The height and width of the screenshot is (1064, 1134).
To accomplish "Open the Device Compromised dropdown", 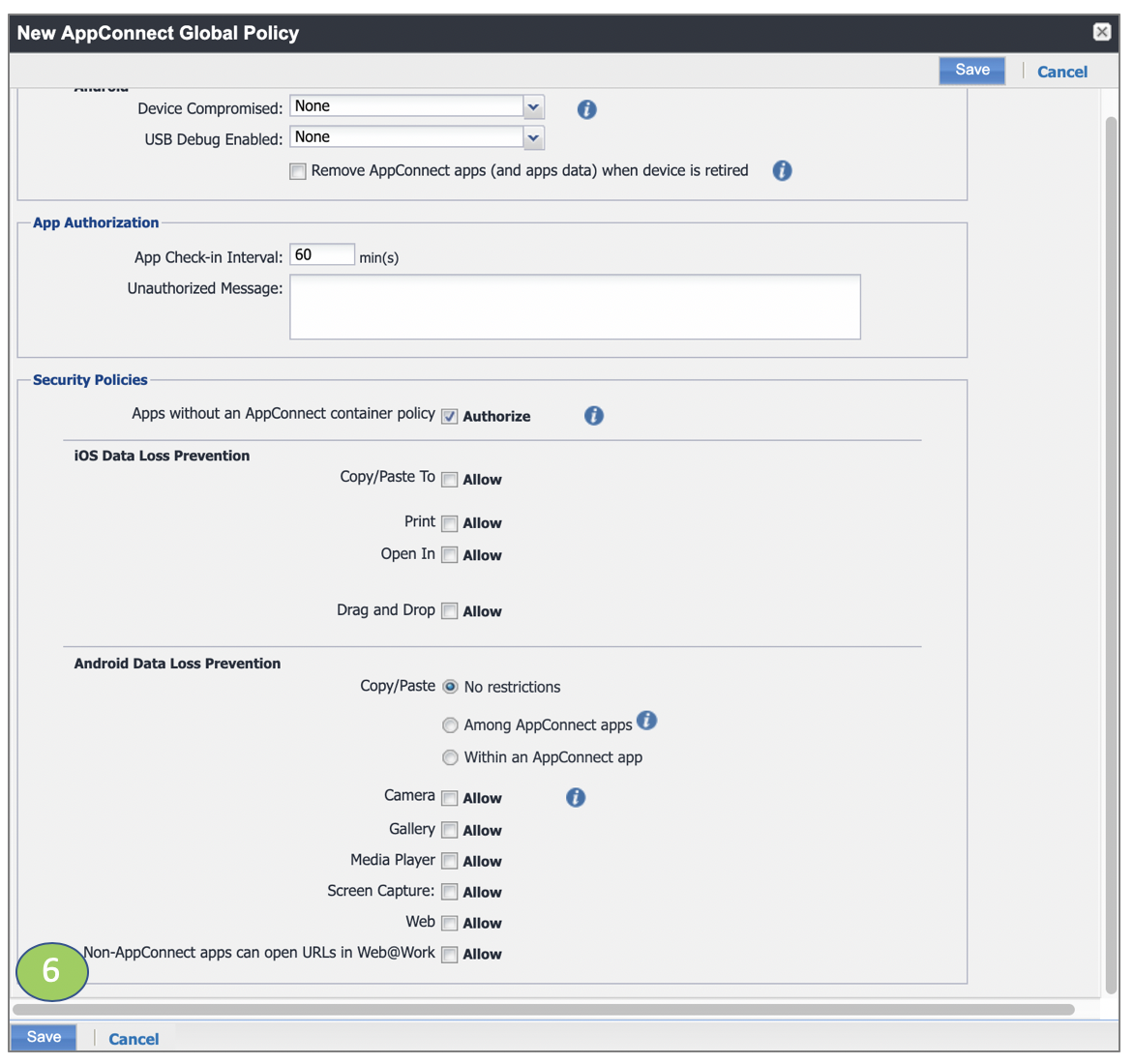I will tap(533, 107).
